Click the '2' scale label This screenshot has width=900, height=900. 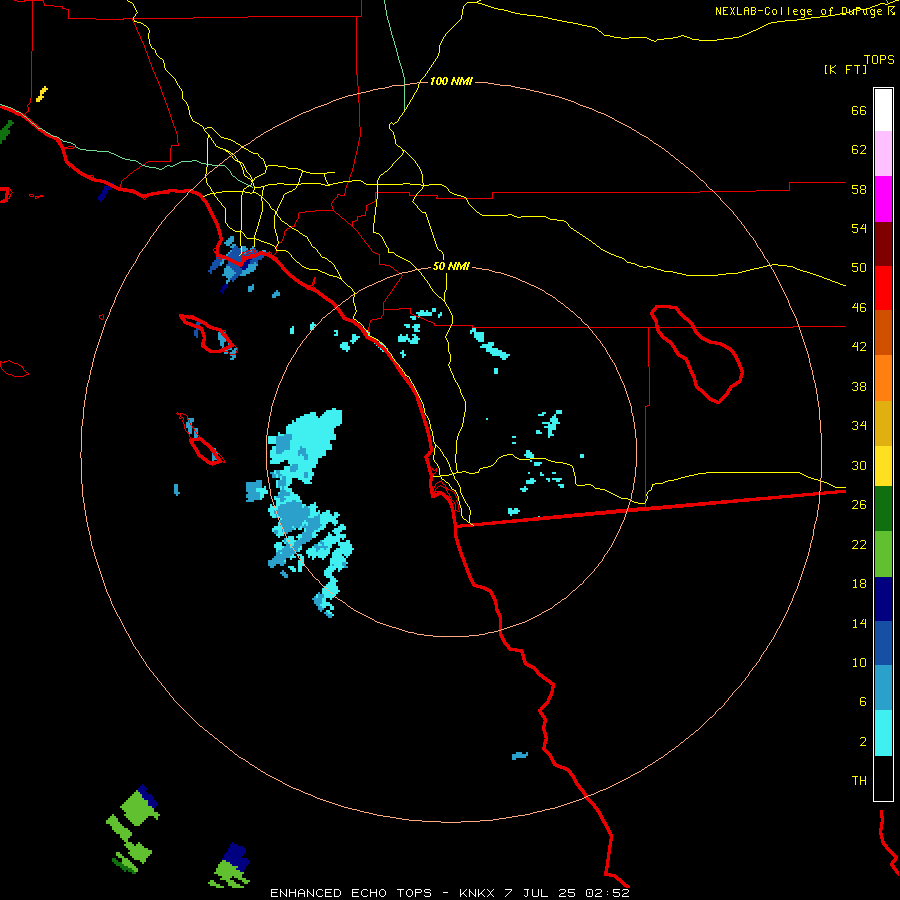click(863, 742)
